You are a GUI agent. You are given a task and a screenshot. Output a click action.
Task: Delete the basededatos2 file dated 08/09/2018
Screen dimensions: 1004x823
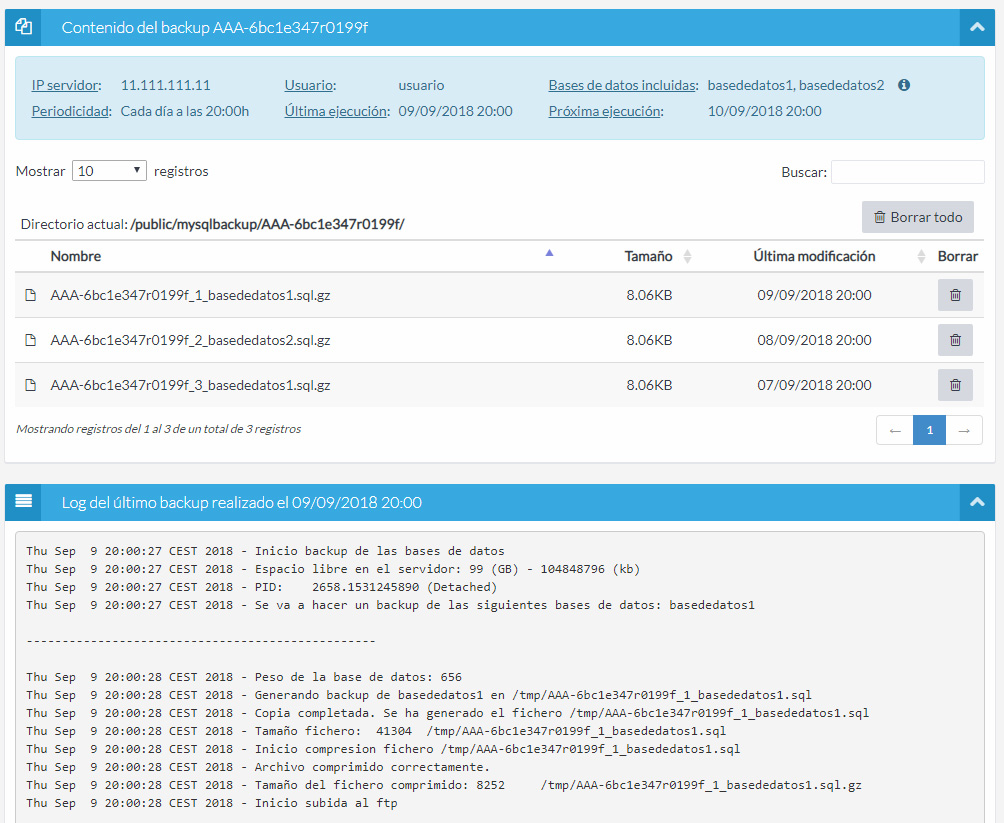point(955,340)
